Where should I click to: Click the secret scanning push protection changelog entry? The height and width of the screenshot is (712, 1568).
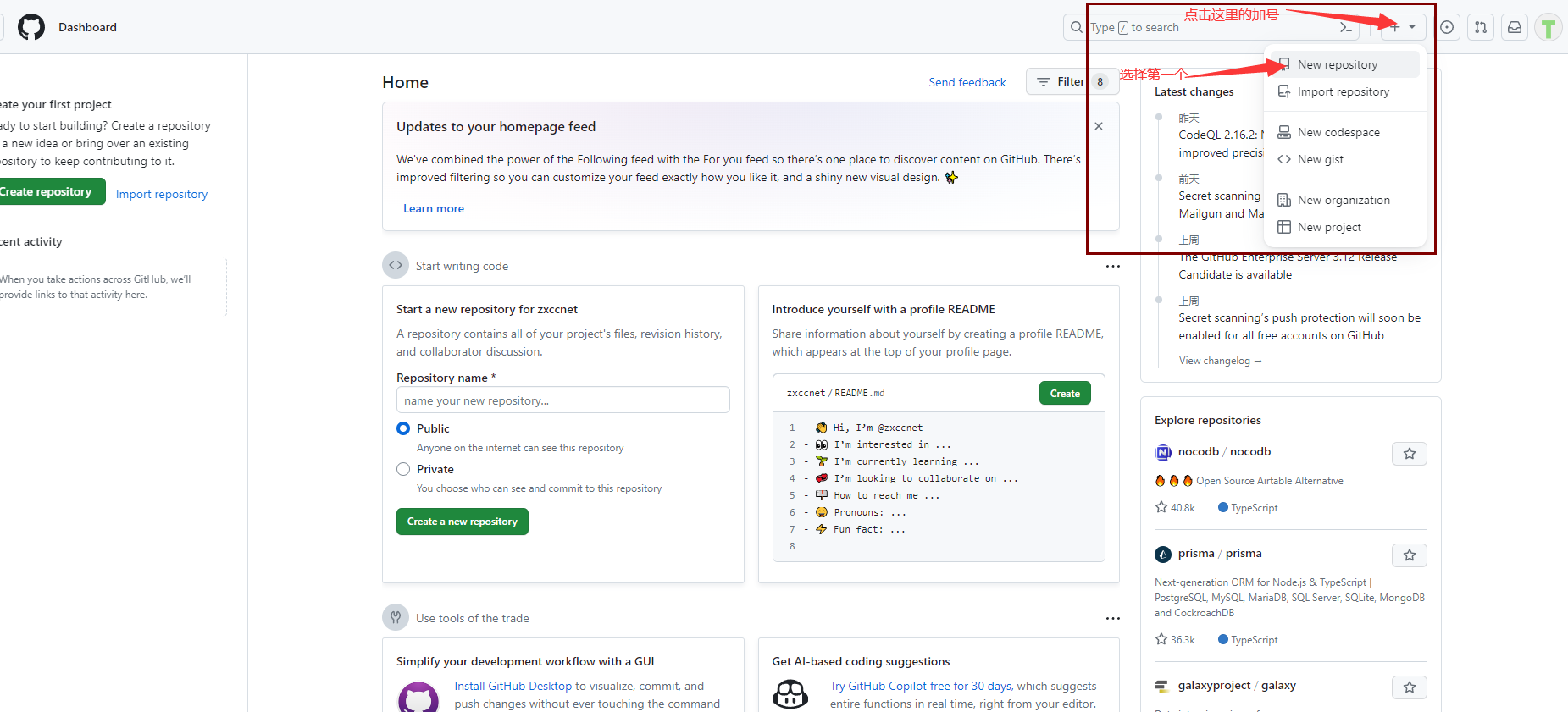point(1299,327)
